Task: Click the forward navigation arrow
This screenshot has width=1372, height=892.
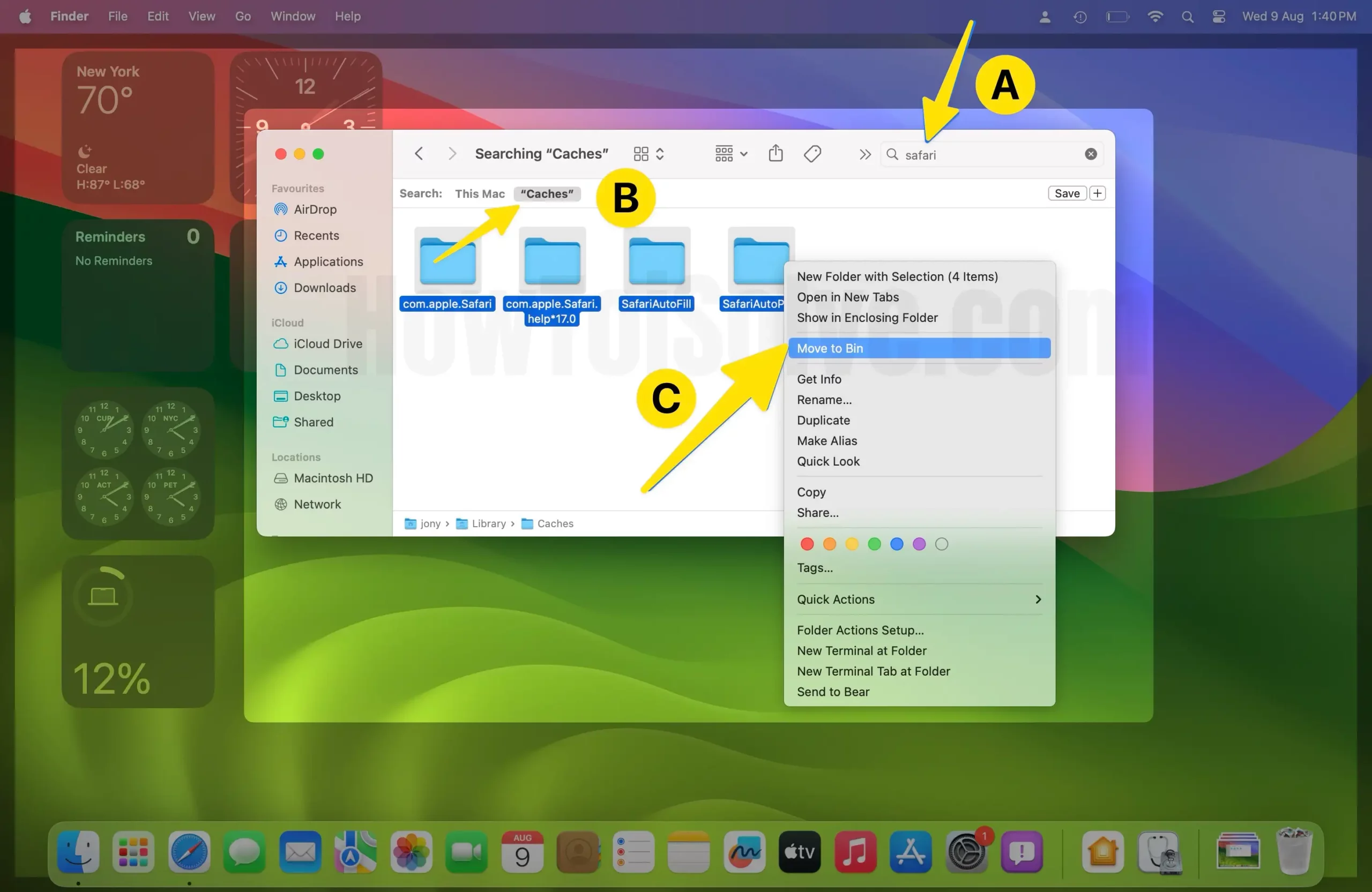Action: (x=452, y=153)
